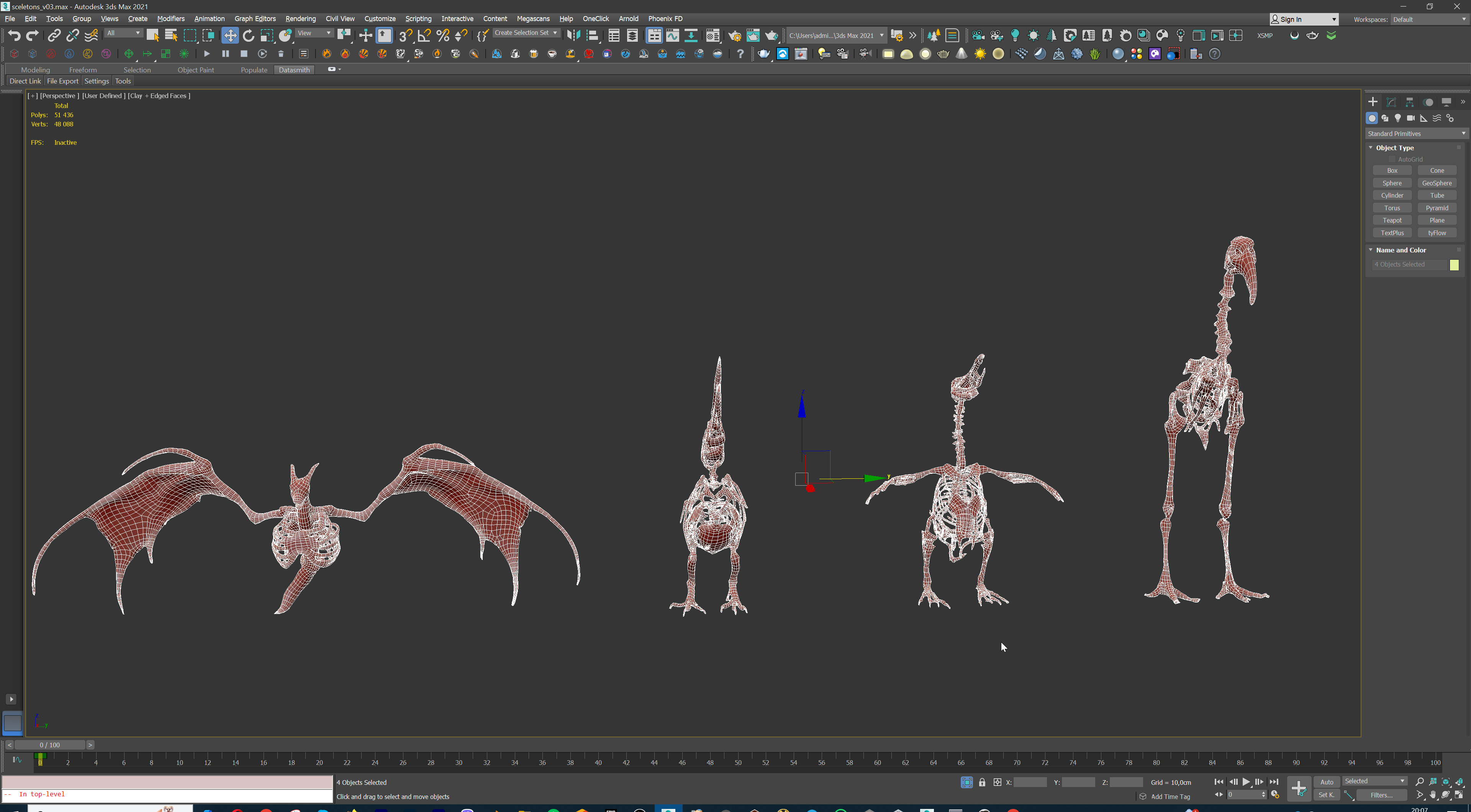Toggle Angle Snap
Image resolution: width=1471 pixels, height=812 pixels.
pyautogui.click(x=424, y=35)
